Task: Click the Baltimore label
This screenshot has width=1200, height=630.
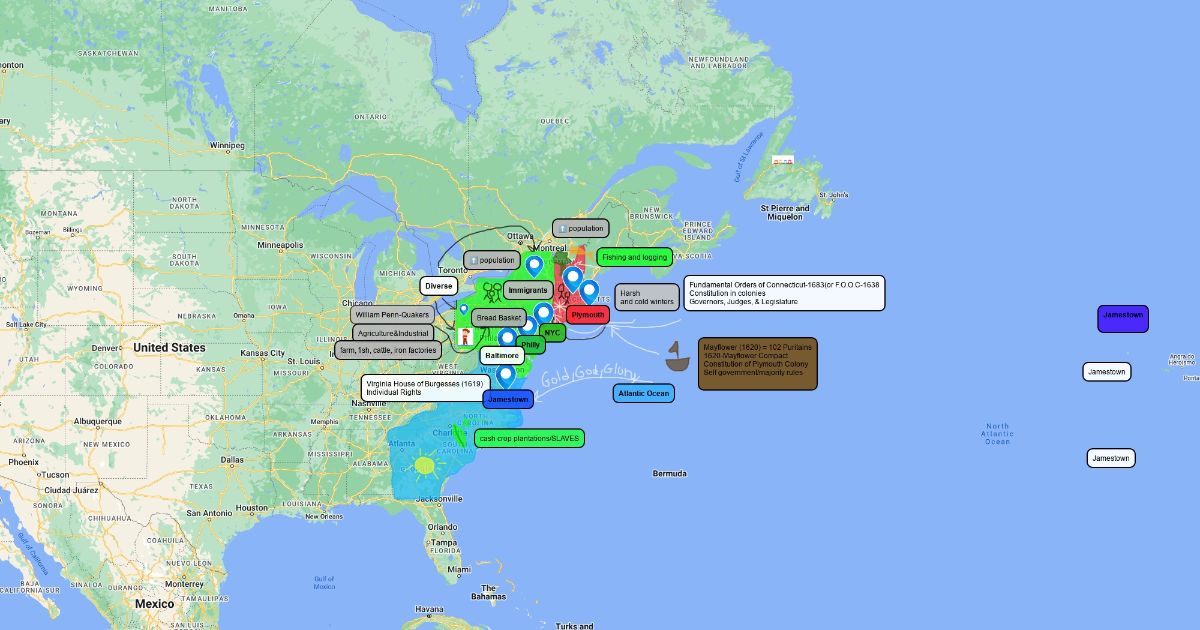Action: 502,355
